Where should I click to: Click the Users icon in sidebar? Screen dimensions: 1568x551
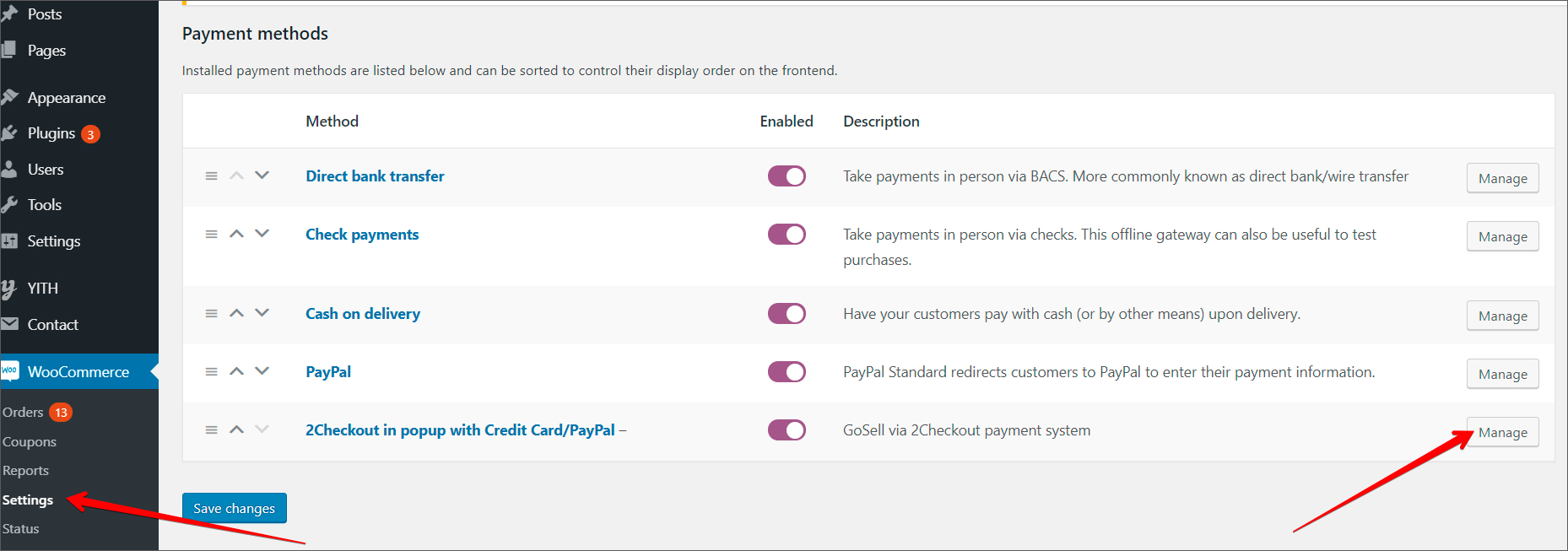[10, 170]
